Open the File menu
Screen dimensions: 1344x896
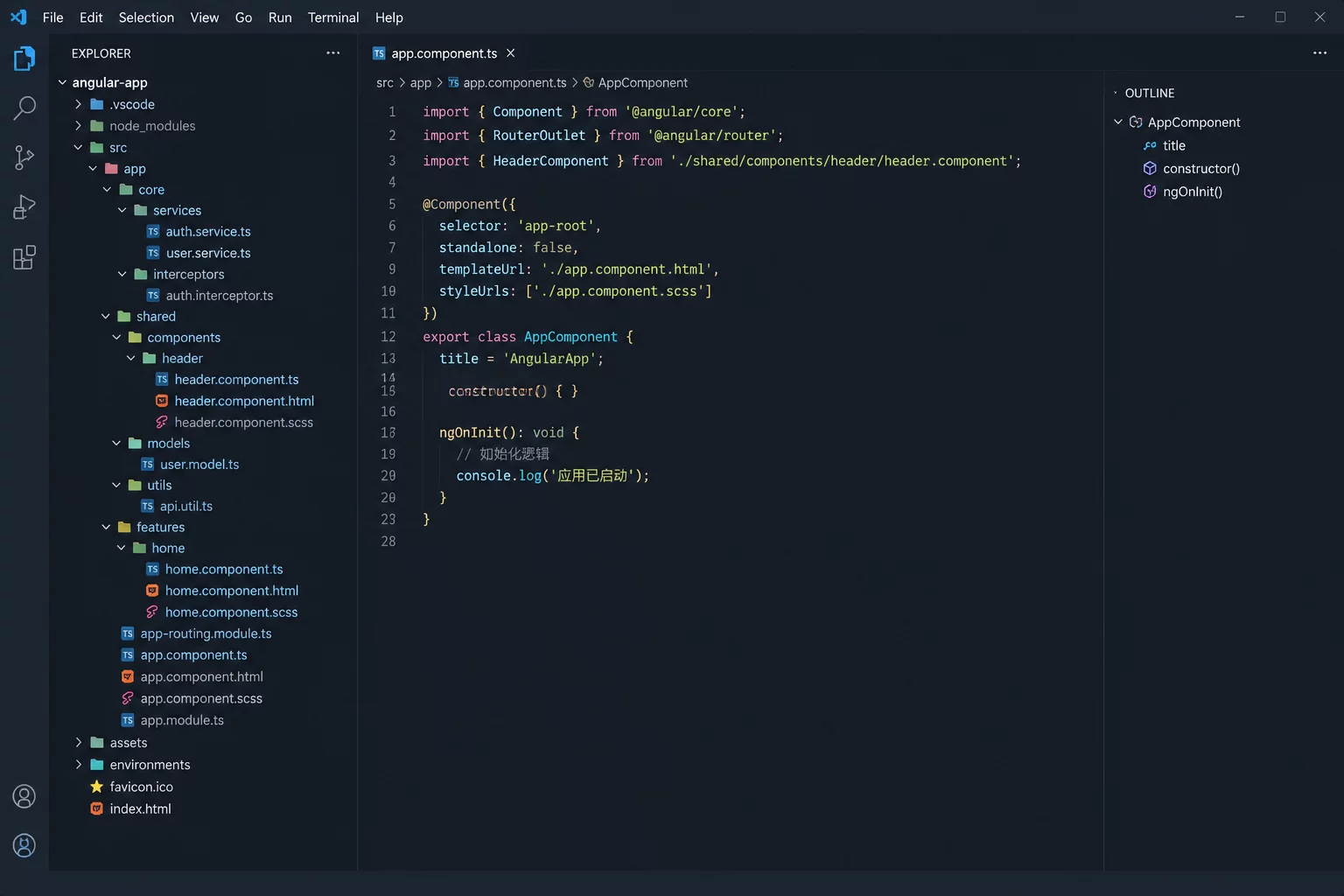point(52,17)
